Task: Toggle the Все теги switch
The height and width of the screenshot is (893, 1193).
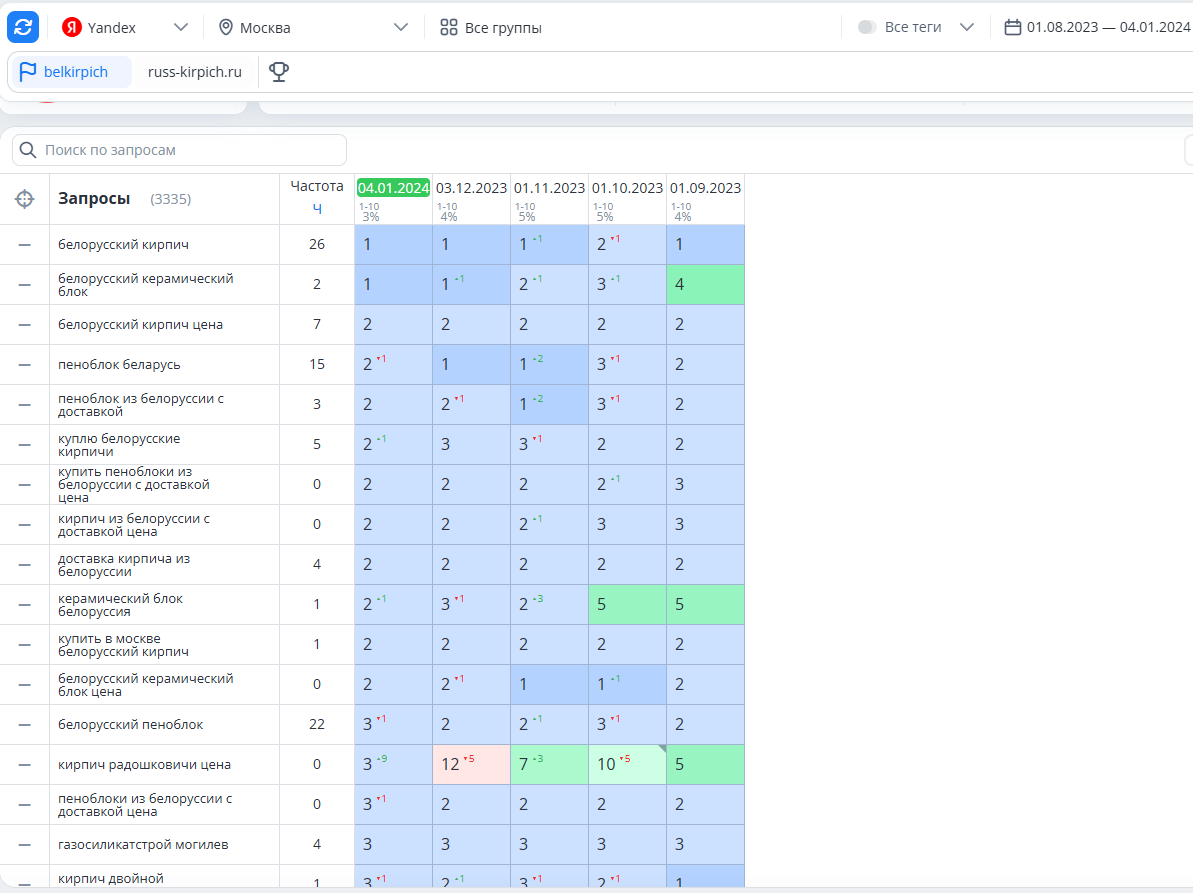Action: pyautogui.click(x=867, y=27)
